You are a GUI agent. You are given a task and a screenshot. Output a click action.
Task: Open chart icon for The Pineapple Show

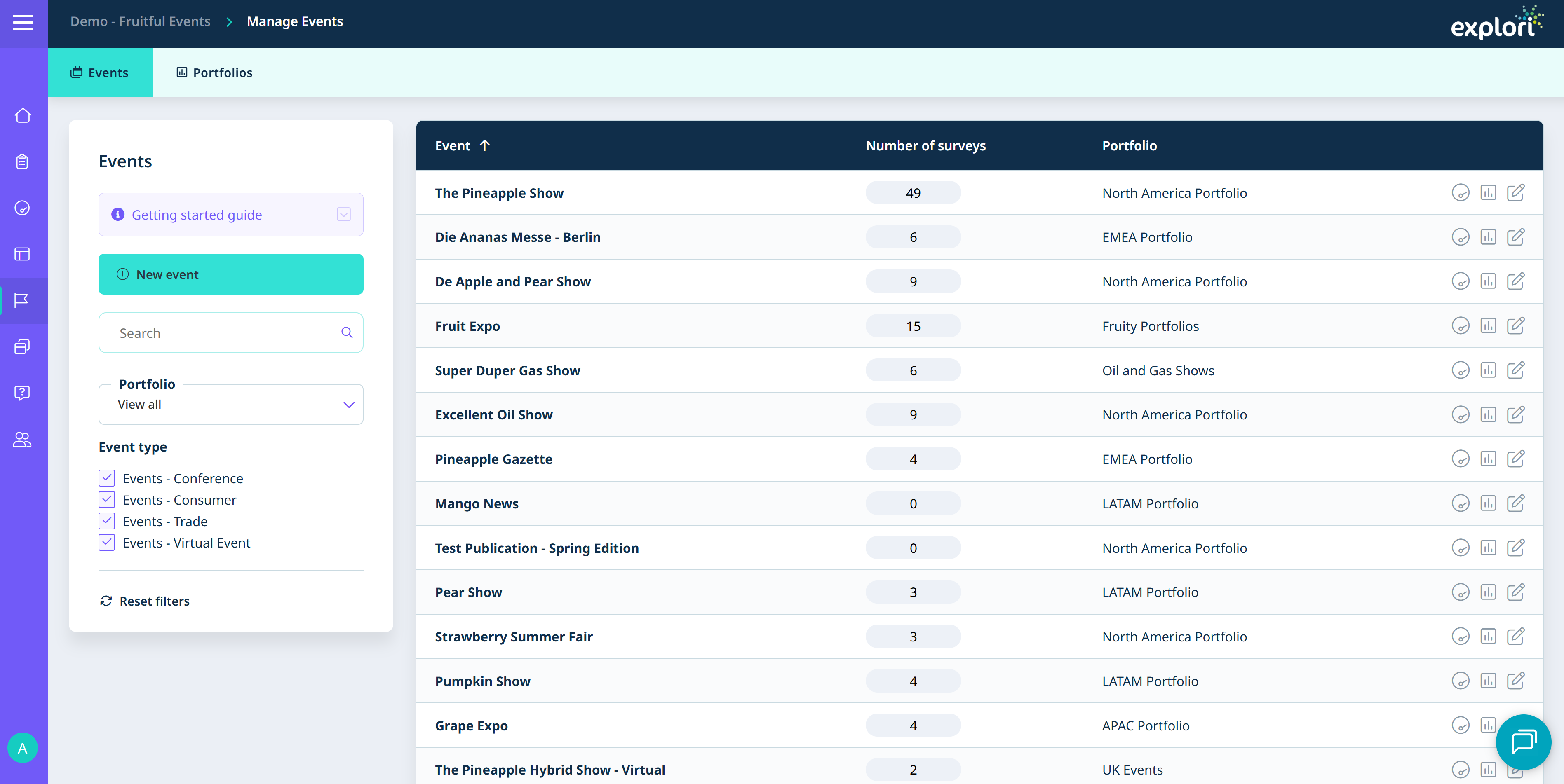coord(1487,193)
